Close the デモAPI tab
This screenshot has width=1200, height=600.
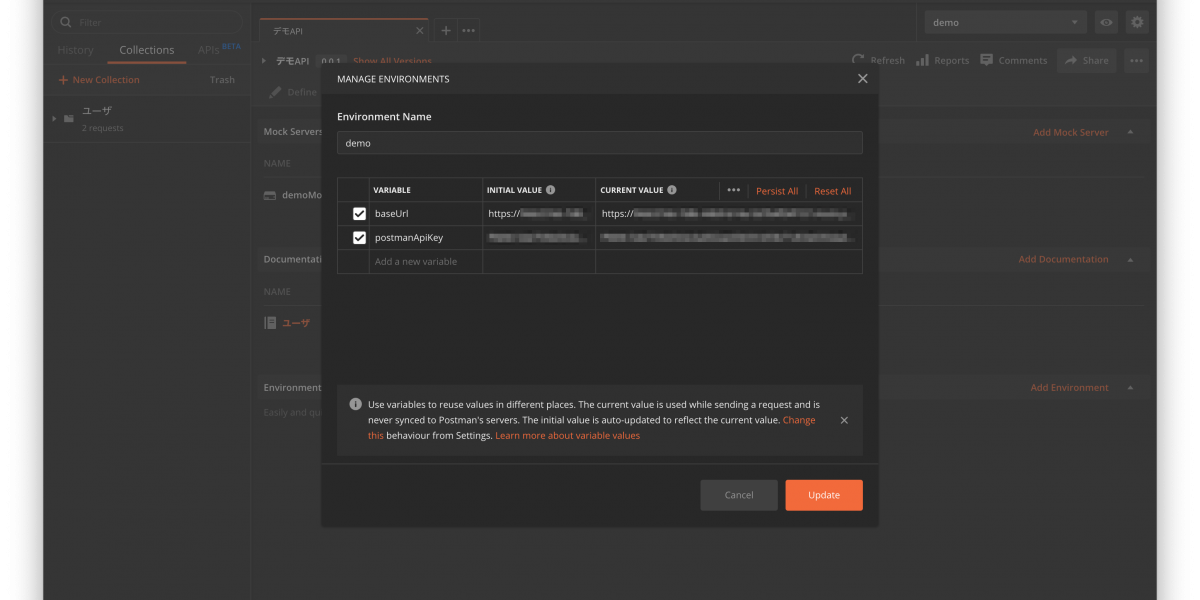coord(420,31)
